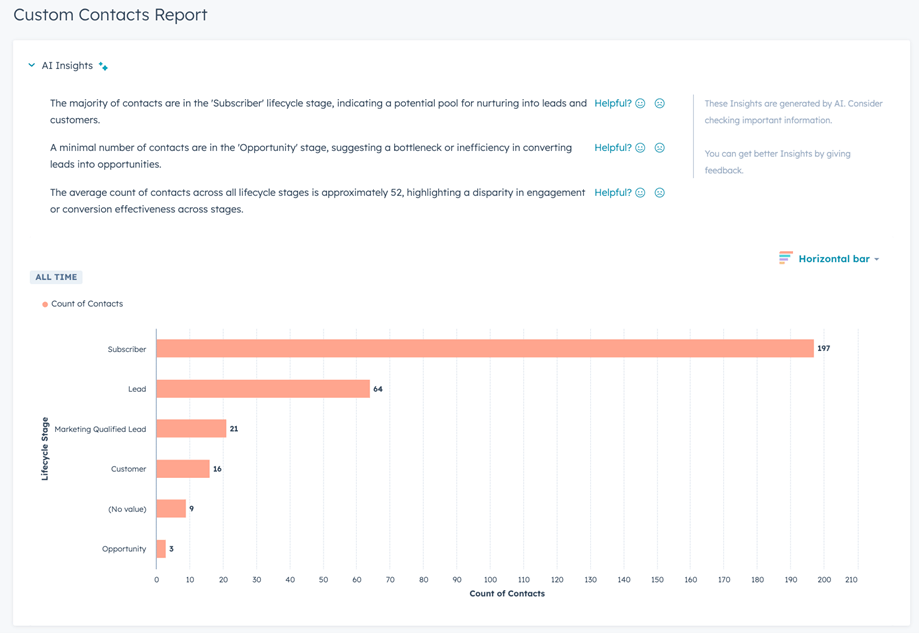This screenshot has height=633, width=919.
Task: Click the horizontal bar chart type icon
Action: coord(785,258)
